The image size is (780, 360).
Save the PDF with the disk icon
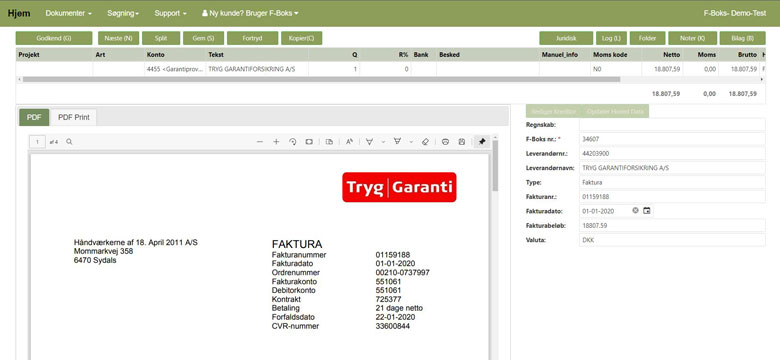tap(462, 142)
